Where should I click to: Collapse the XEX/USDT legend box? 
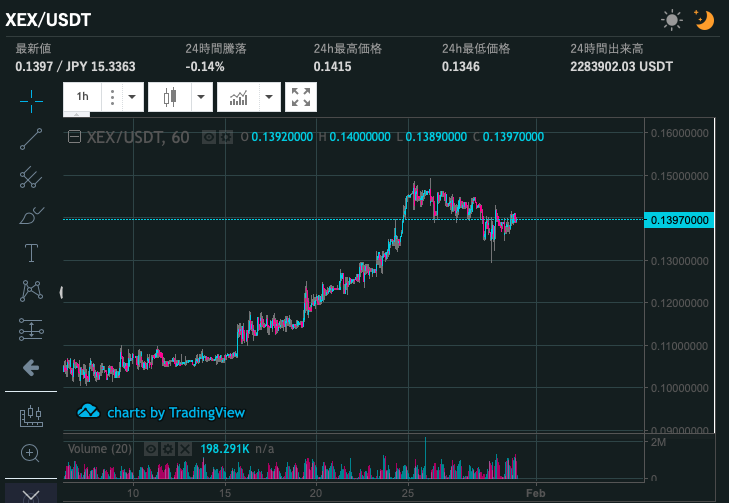[x=74, y=138]
